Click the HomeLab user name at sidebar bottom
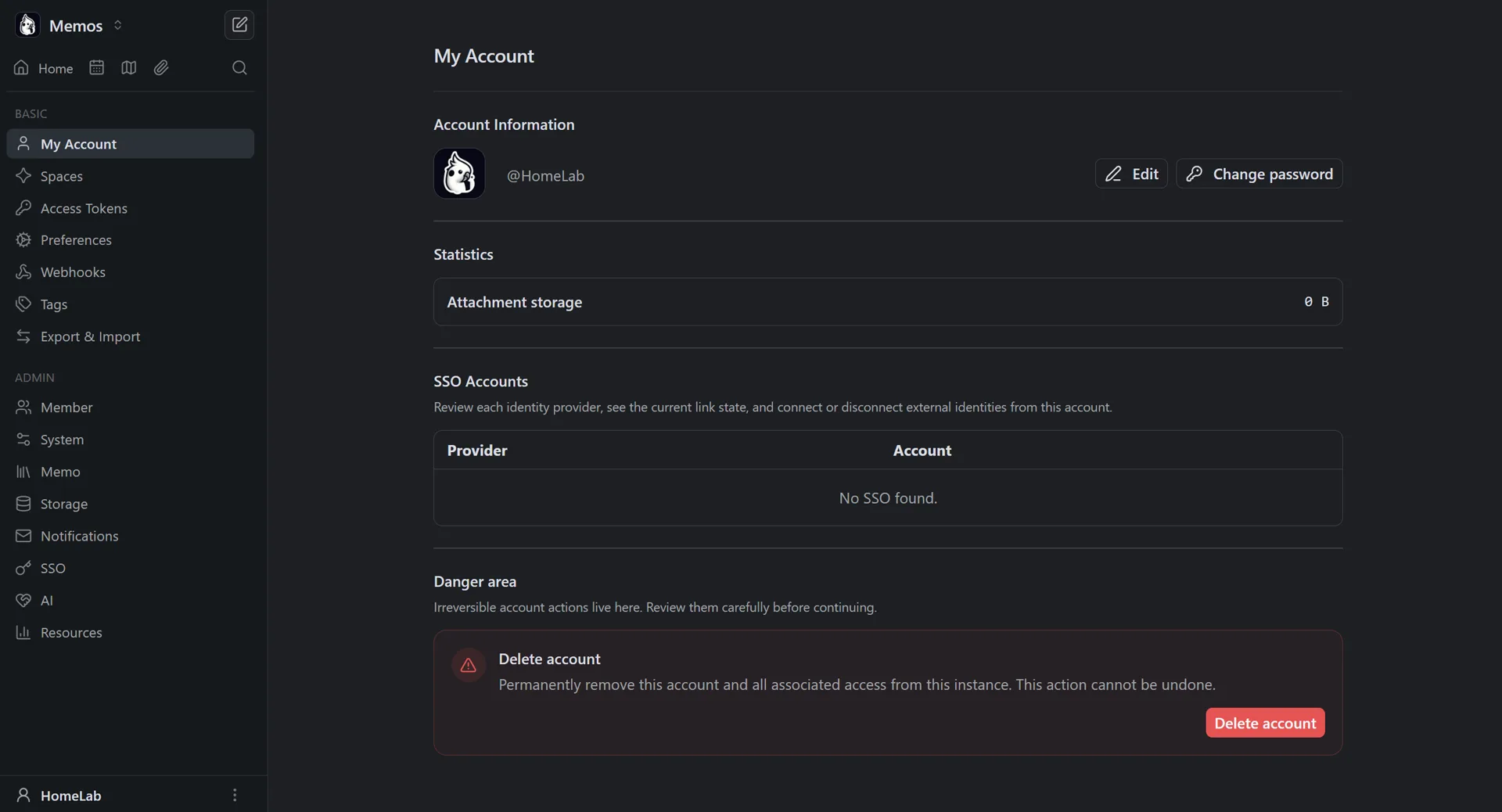This screenshot has height=812, width=1502. [x=71, y=796]
